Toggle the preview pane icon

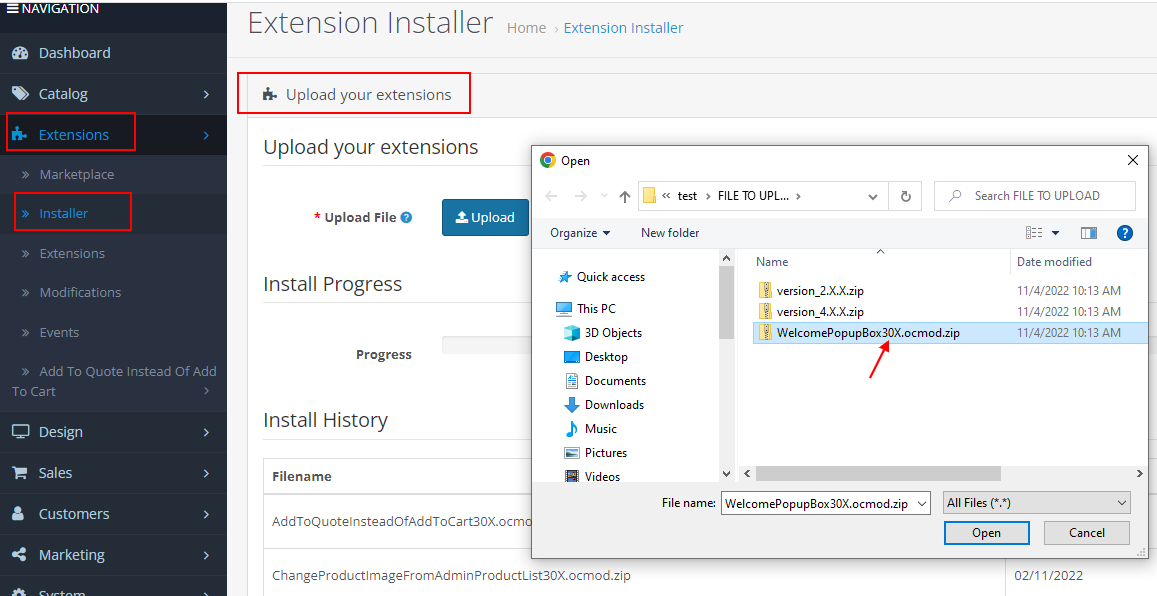[1089, 233]
